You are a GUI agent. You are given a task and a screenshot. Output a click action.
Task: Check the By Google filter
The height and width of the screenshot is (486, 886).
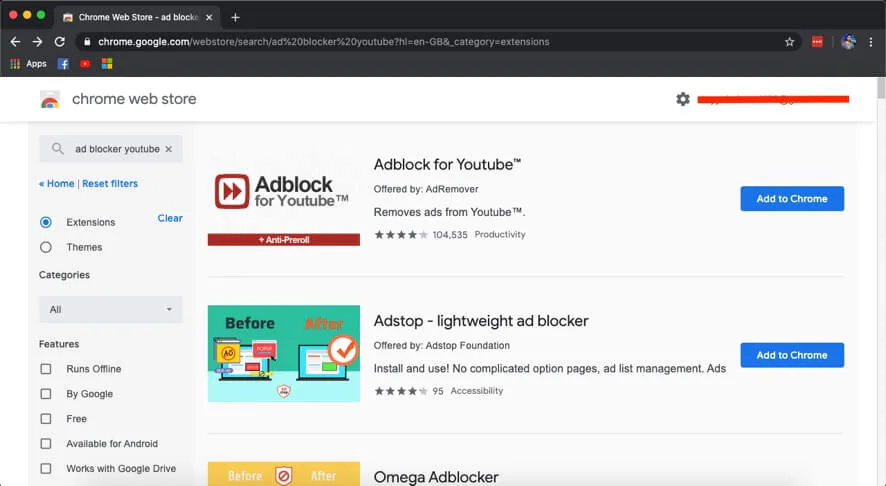pos(46,394)
